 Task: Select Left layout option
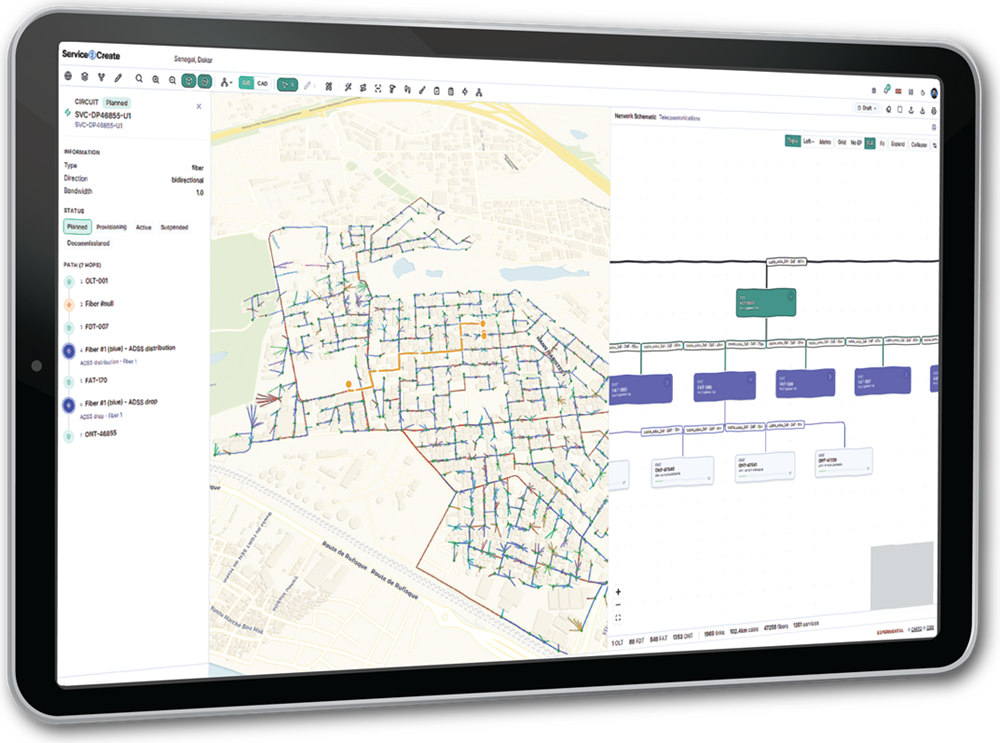click(x=808, y=142)
